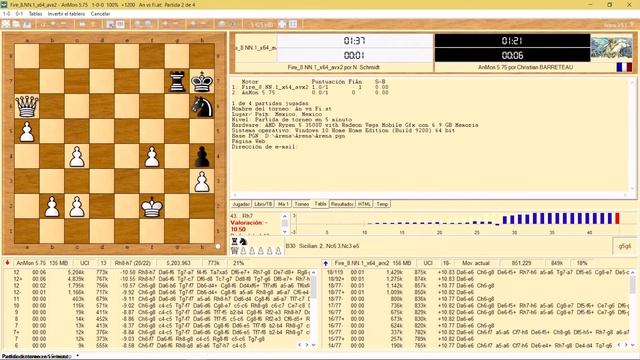
Task: Click the red down arrow beside AnMon 5.75 engine
Action: [x=7, y=263]
